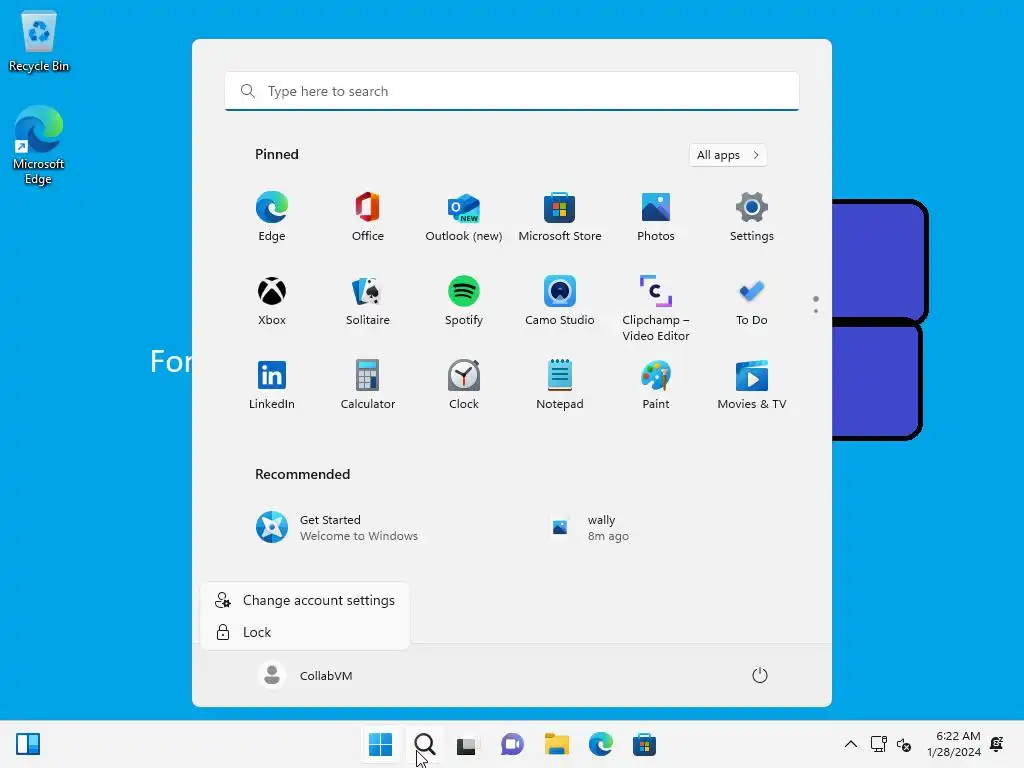
Task: Open File Explorer from taskbar
Action: tap(556, 744)
